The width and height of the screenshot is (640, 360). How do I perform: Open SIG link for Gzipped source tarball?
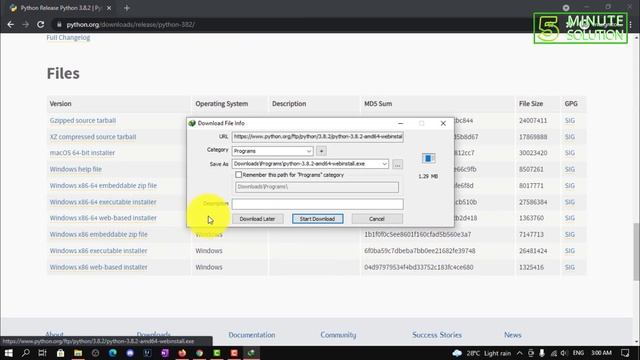tap(570, 120)
